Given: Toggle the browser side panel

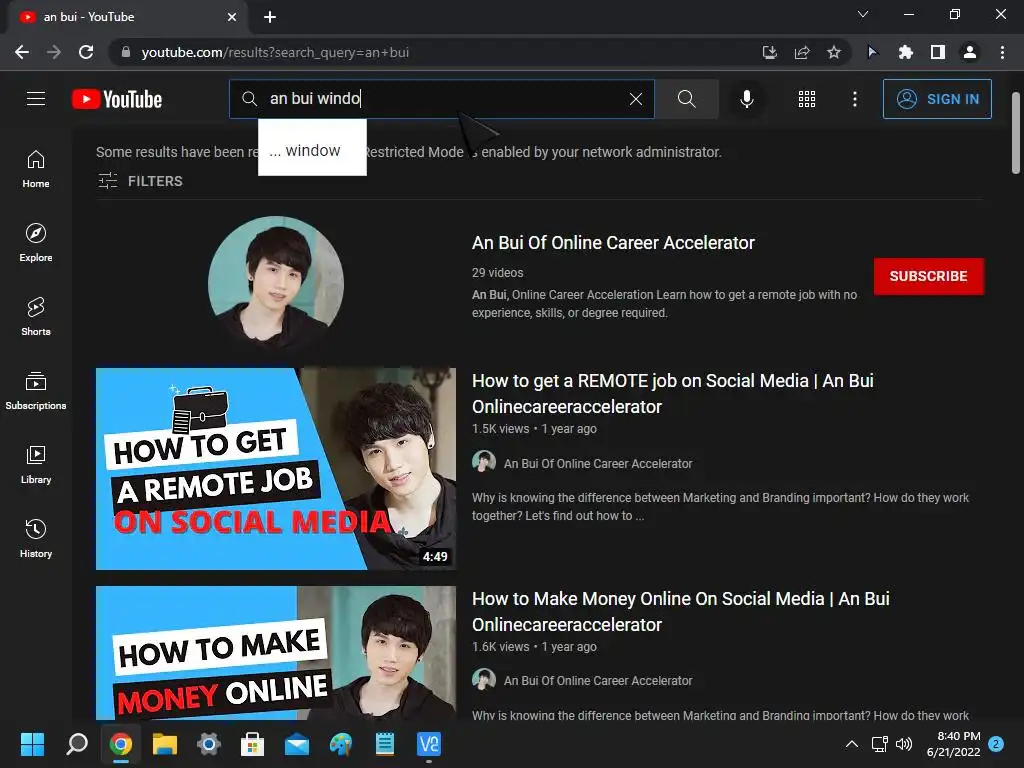Looking at the screenshot, I should pyautogui.click(x=938, y=52).
